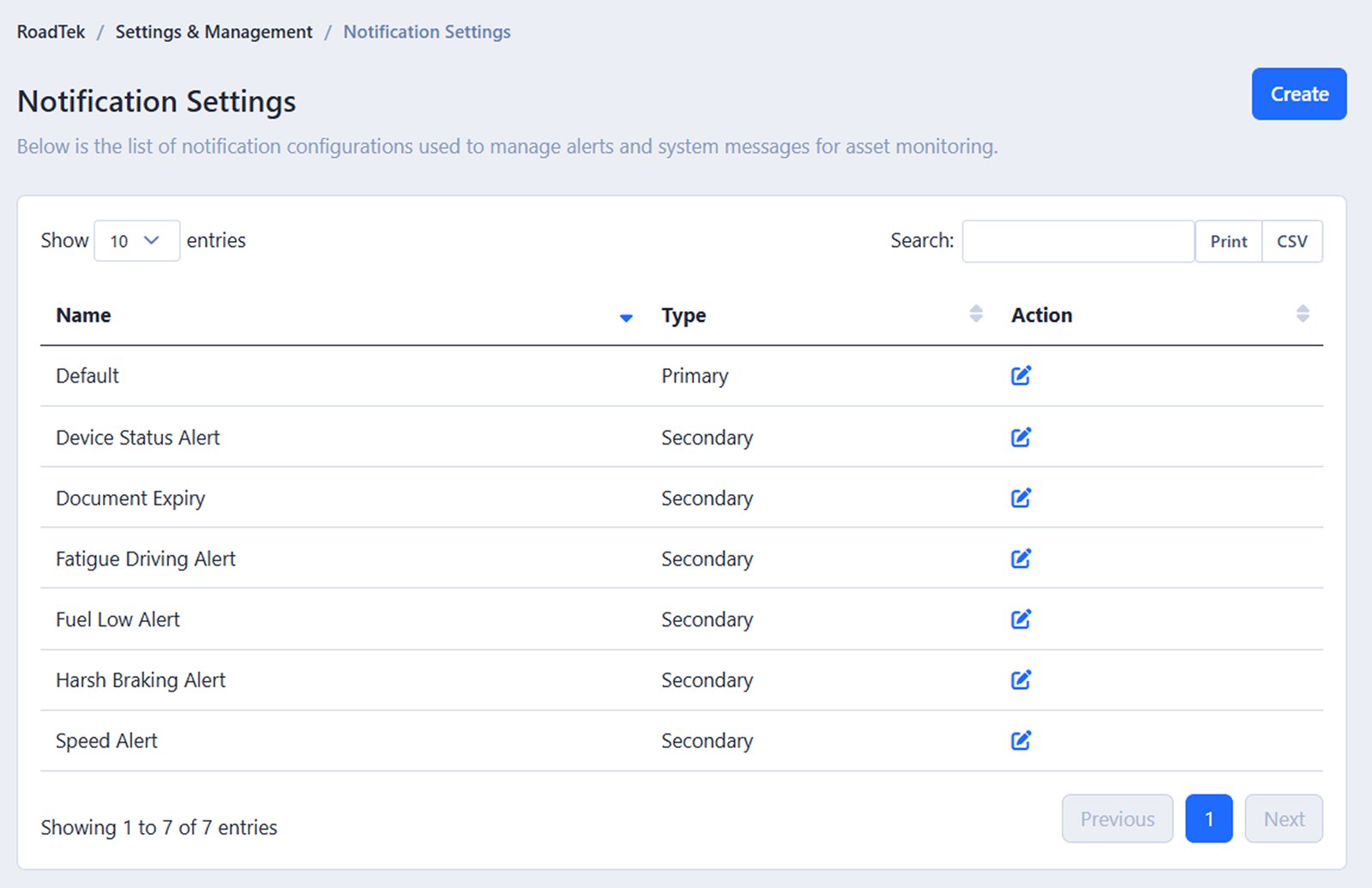This screenshot has height=888, width=1372.
Task: Click inside the Search field
Action: point(1076,241)
